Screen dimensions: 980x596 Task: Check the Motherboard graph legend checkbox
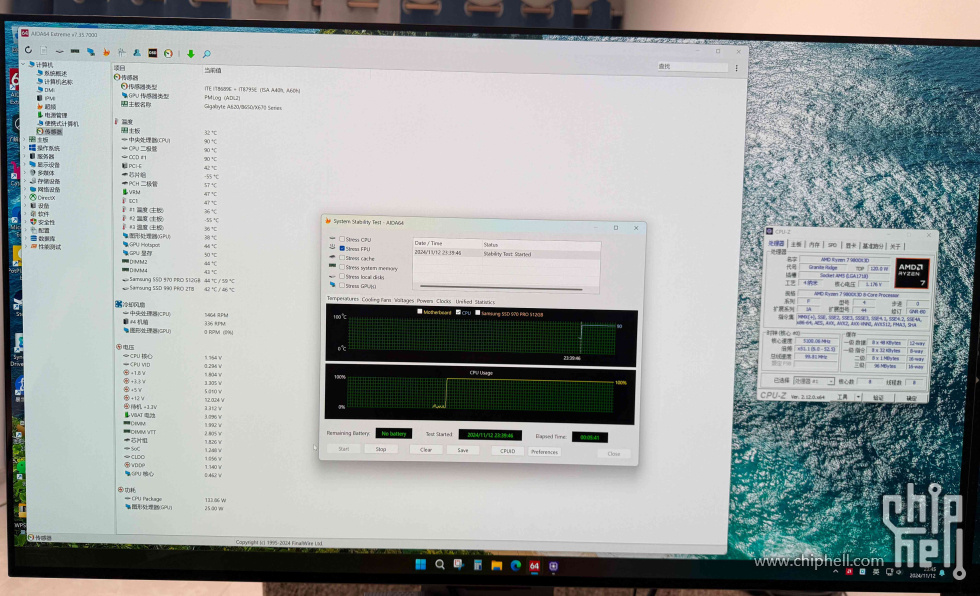coord(419,311)
